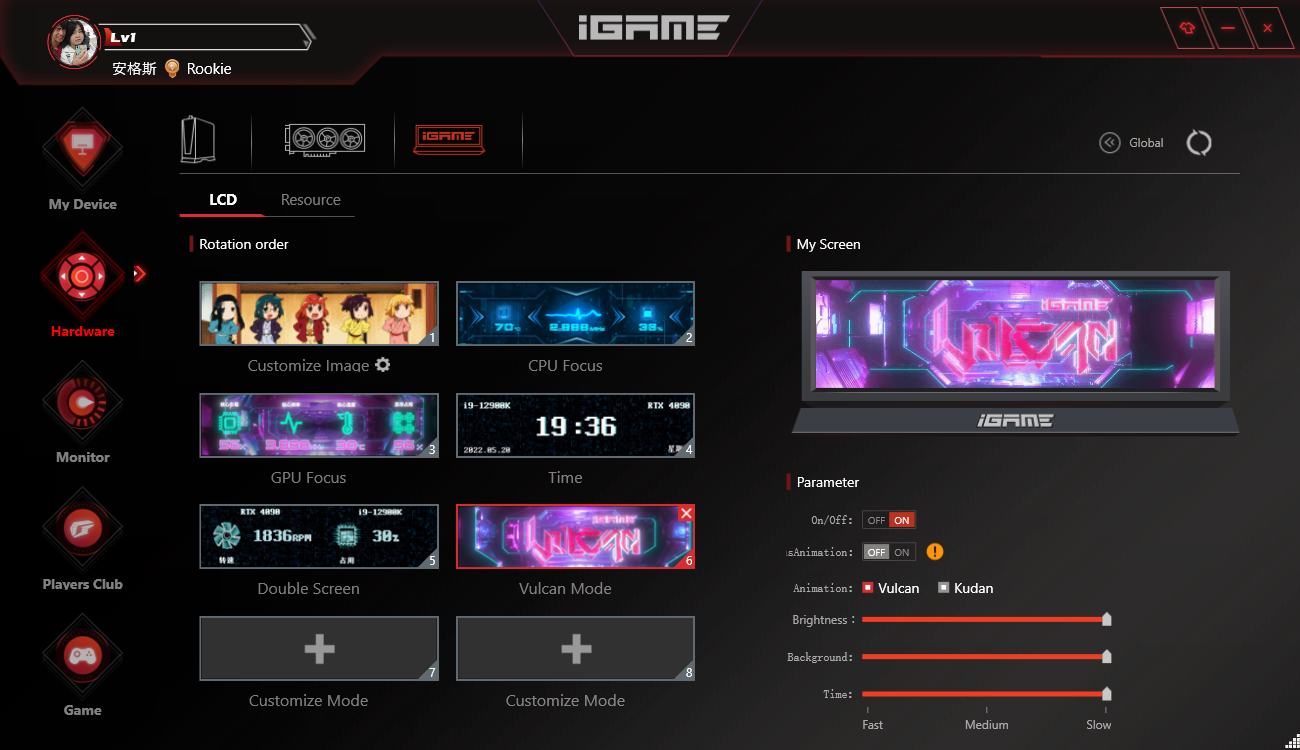1300x750 pixels.
Task: Select the Monitor sidebar icon
Action: pos(82,403)
